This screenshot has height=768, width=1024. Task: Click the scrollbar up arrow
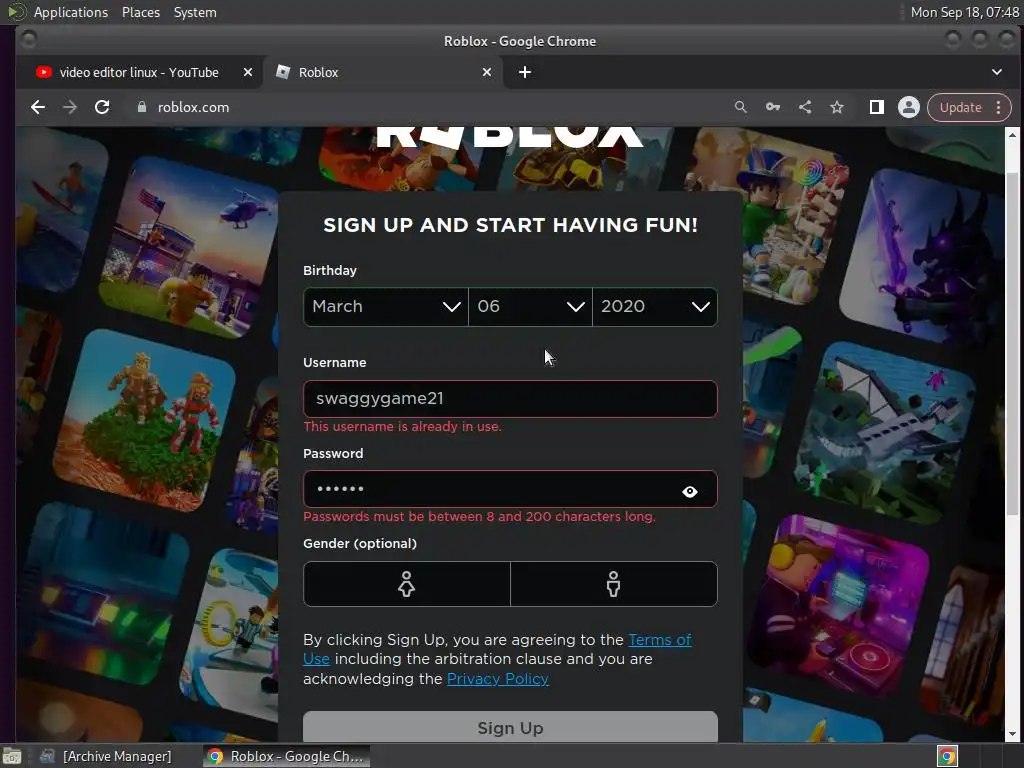point(1012,135)
